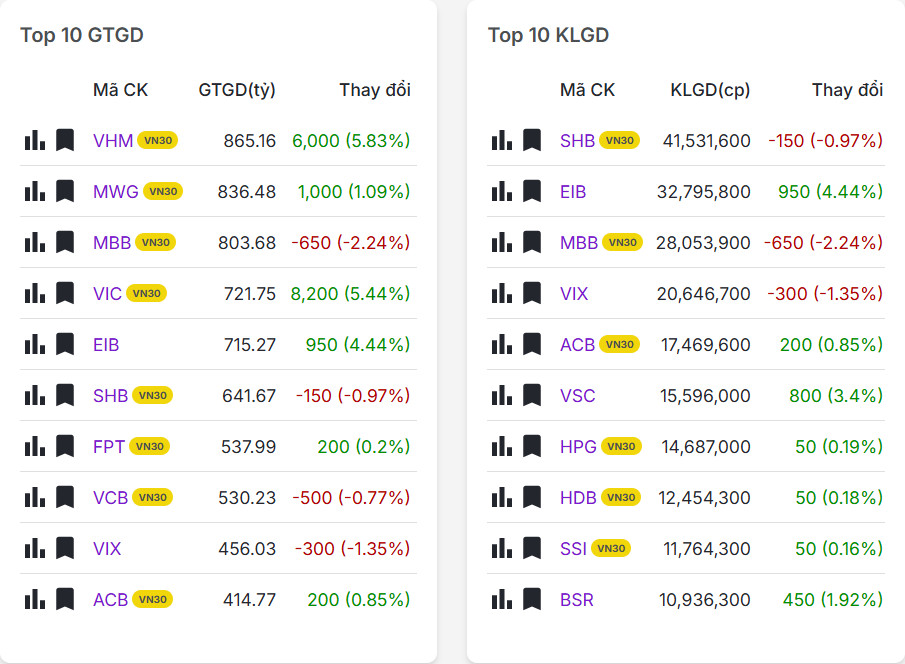
Task: Open BSR ticker link
Action: coord(576,600)
